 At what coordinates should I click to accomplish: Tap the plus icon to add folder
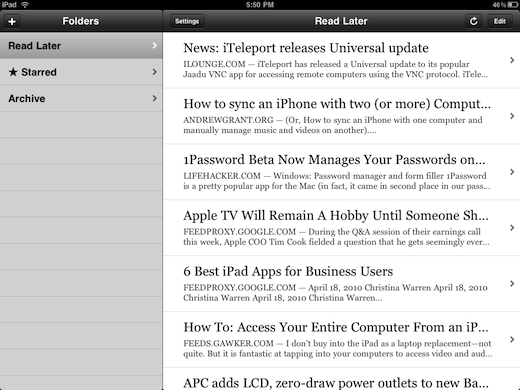[12, 21]
